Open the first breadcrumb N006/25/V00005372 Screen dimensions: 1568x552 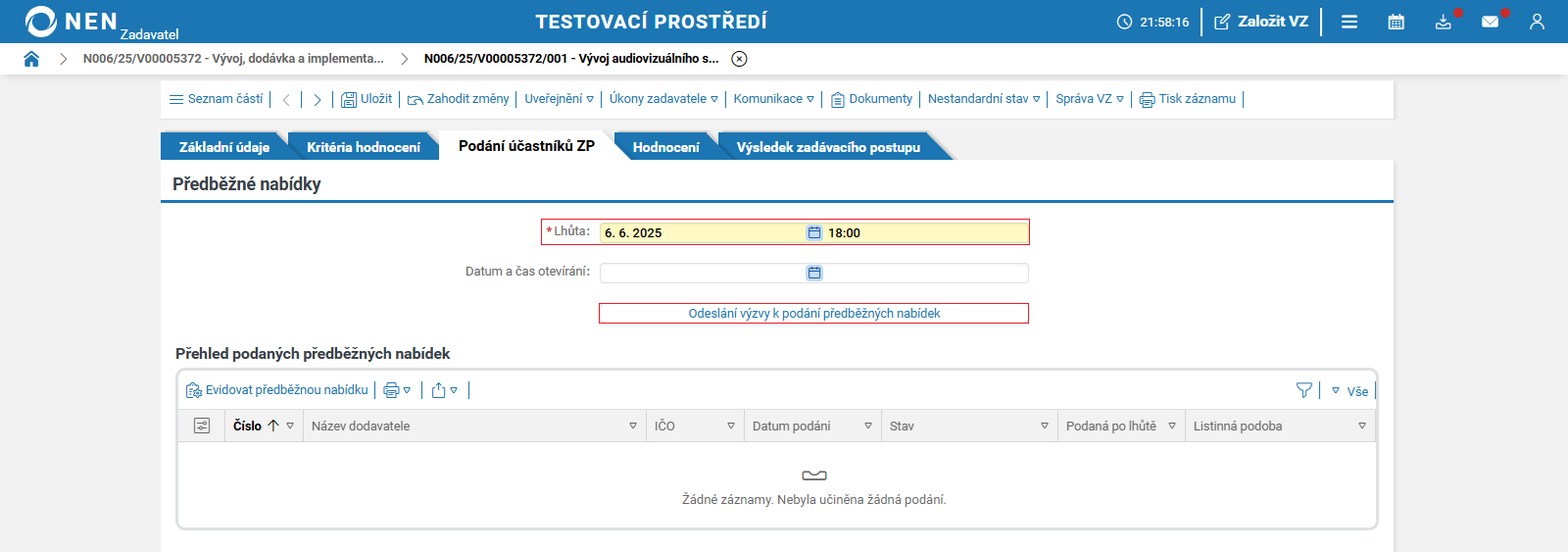[233, 59]
